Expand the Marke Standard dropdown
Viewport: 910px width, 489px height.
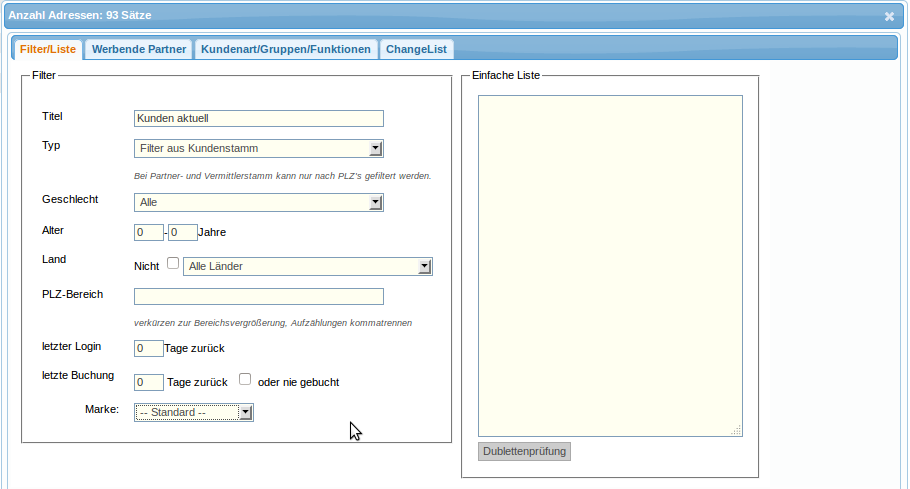click(x=194, y=412)
